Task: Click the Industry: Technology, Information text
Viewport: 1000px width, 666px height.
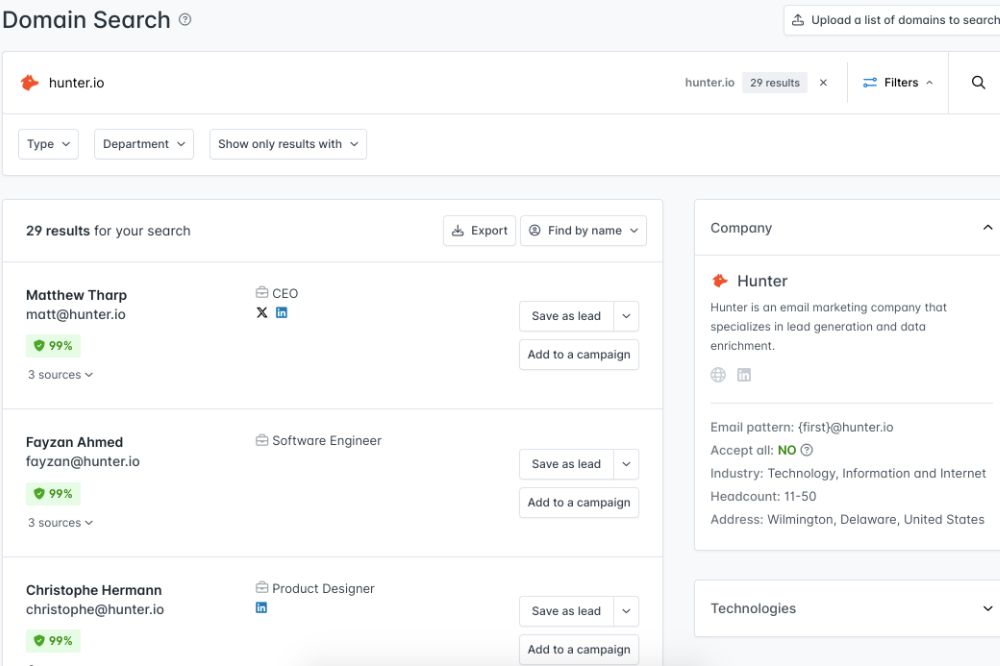Action: (x=848, y=473)
